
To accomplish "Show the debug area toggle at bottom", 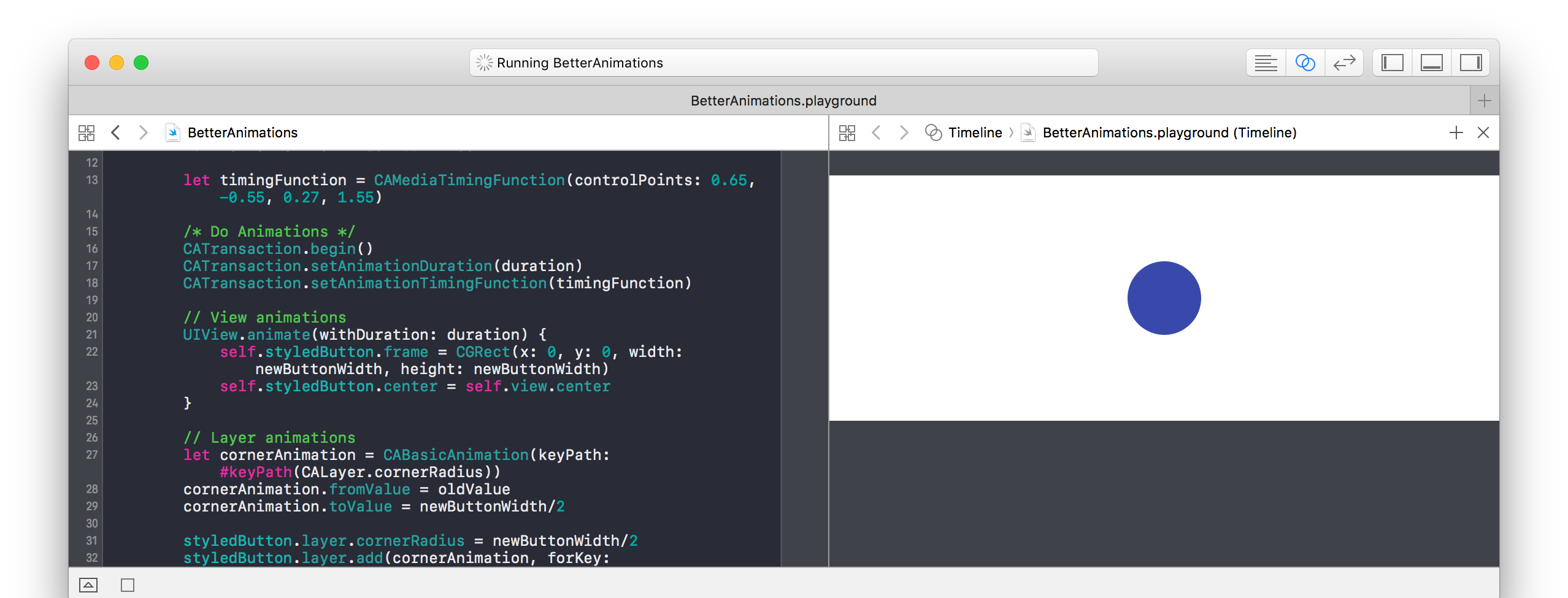I will [88, 585].
